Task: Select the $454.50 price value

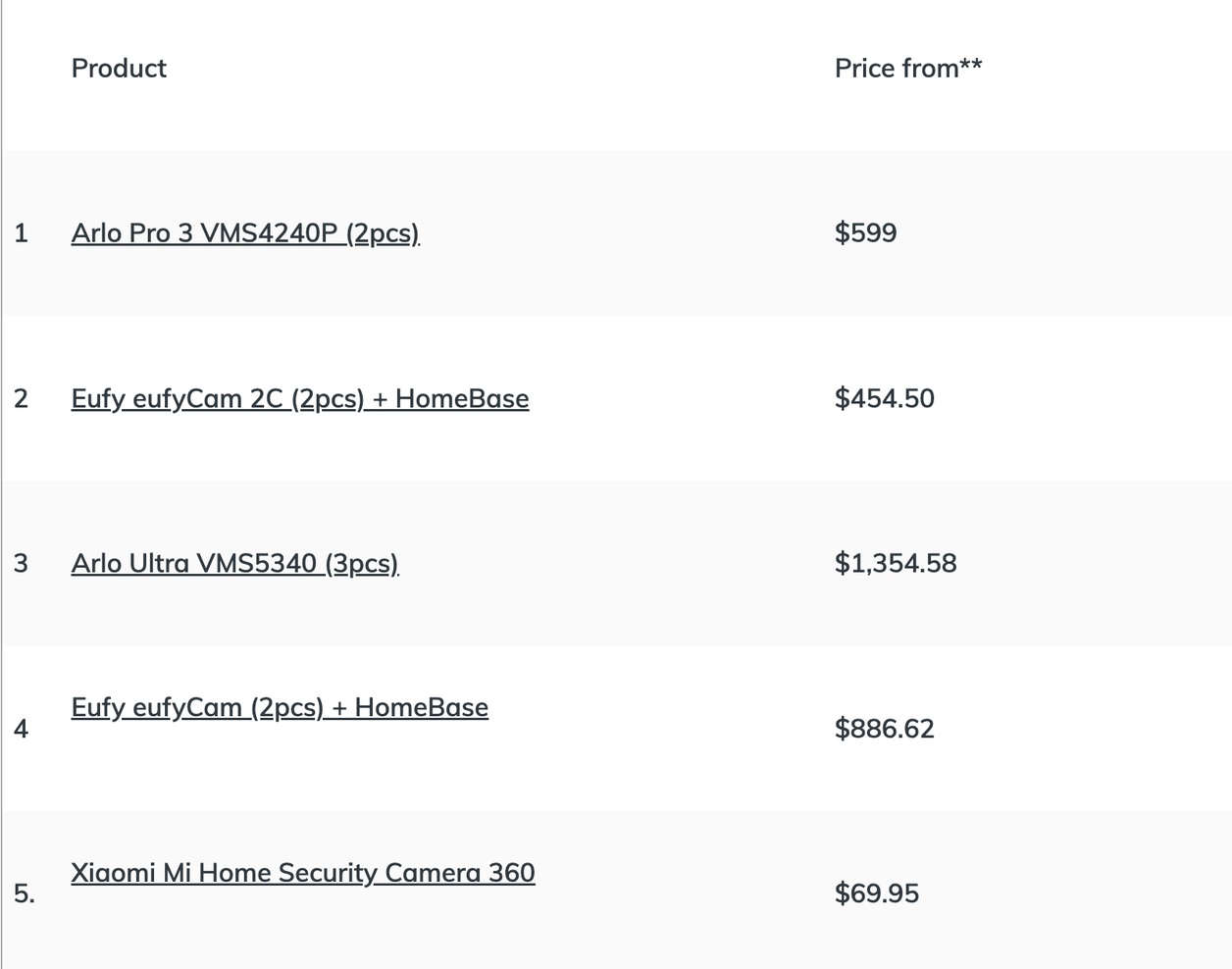Action: 884,399
